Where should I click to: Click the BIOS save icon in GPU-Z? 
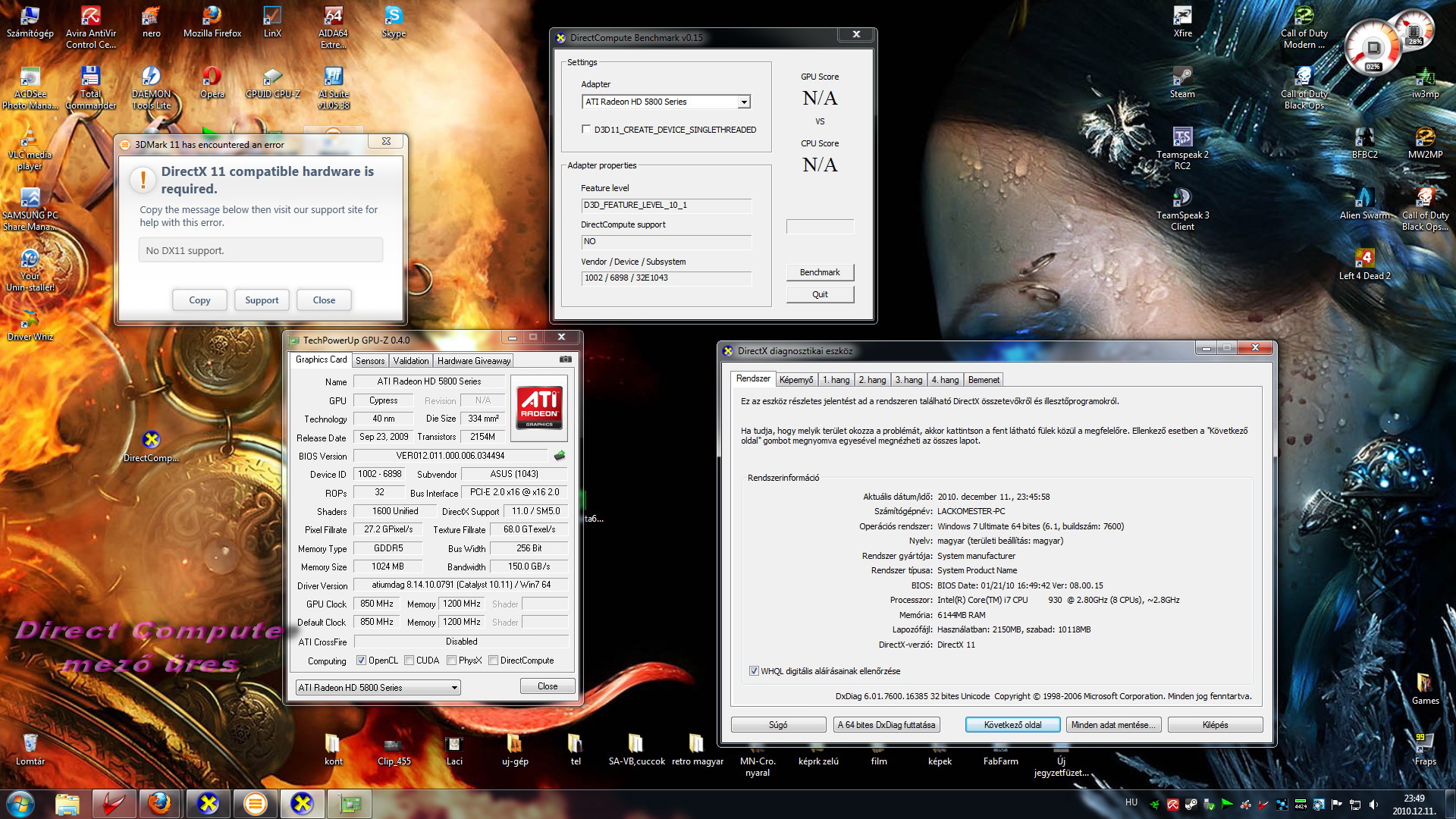560,456
